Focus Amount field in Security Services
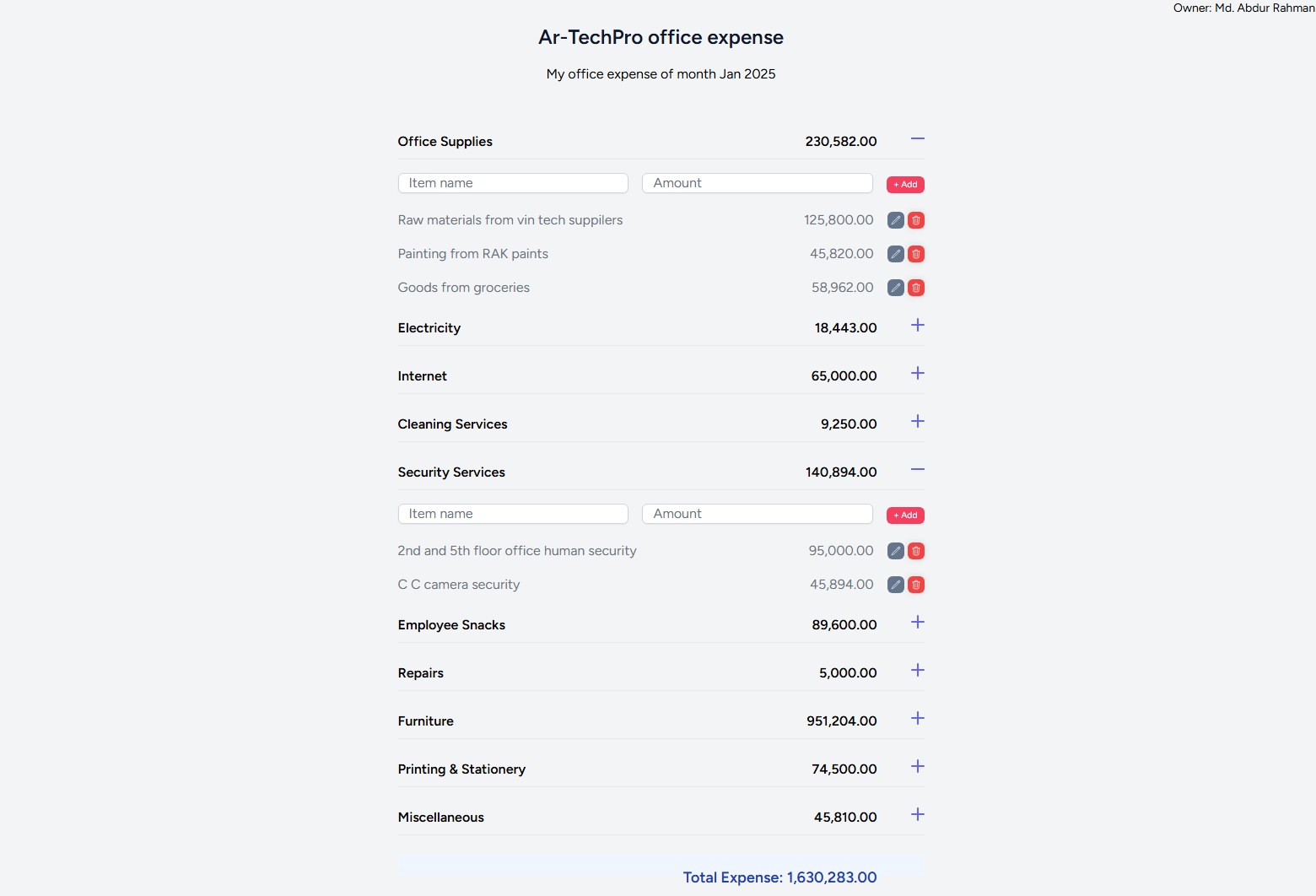Image resolution: width=1316 pixels, height=896 pixels. click(x=757, y=514)
